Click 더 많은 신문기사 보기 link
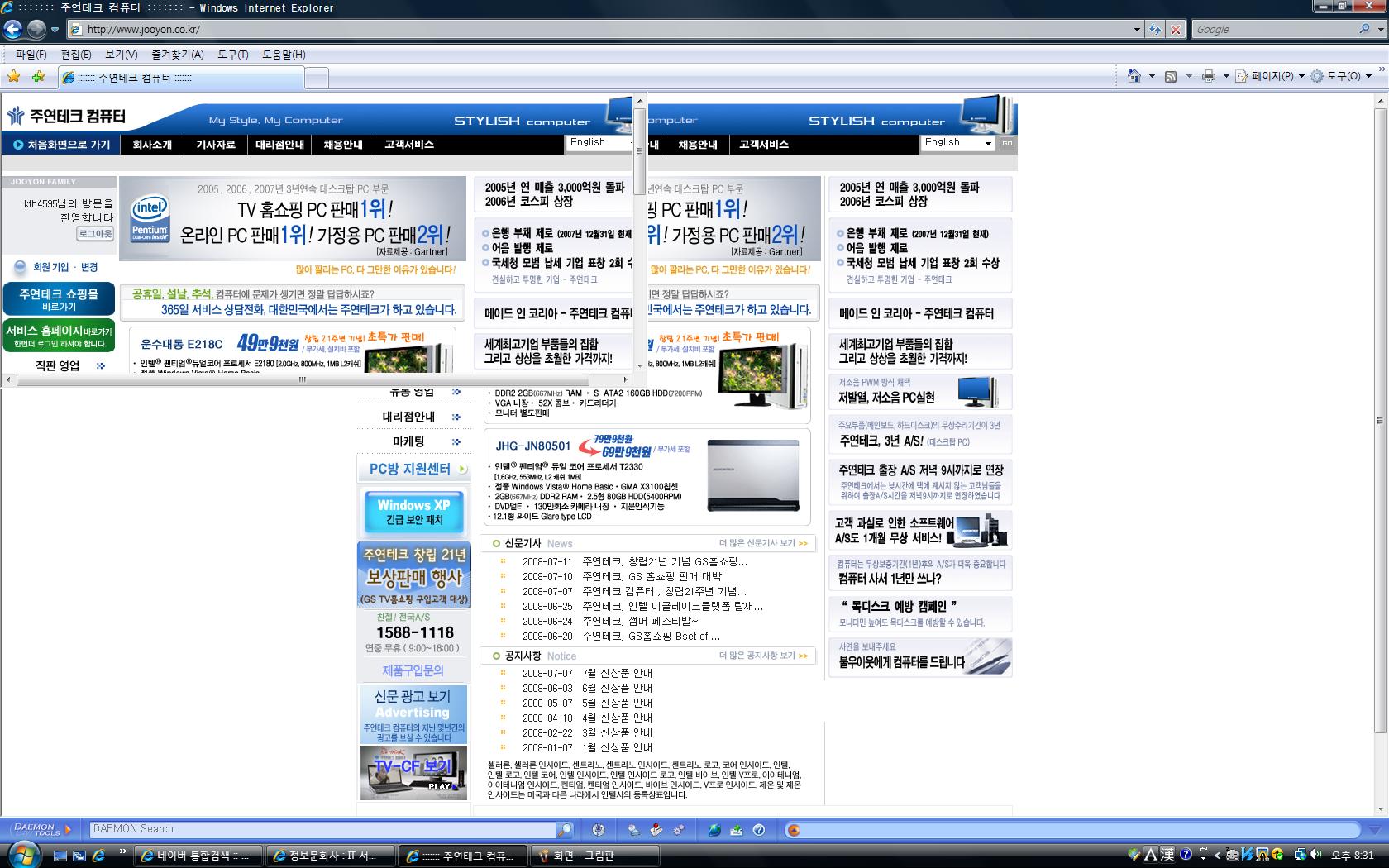Image resolution: width=1389 pixels, height=868 pixels. pos(762,543)
